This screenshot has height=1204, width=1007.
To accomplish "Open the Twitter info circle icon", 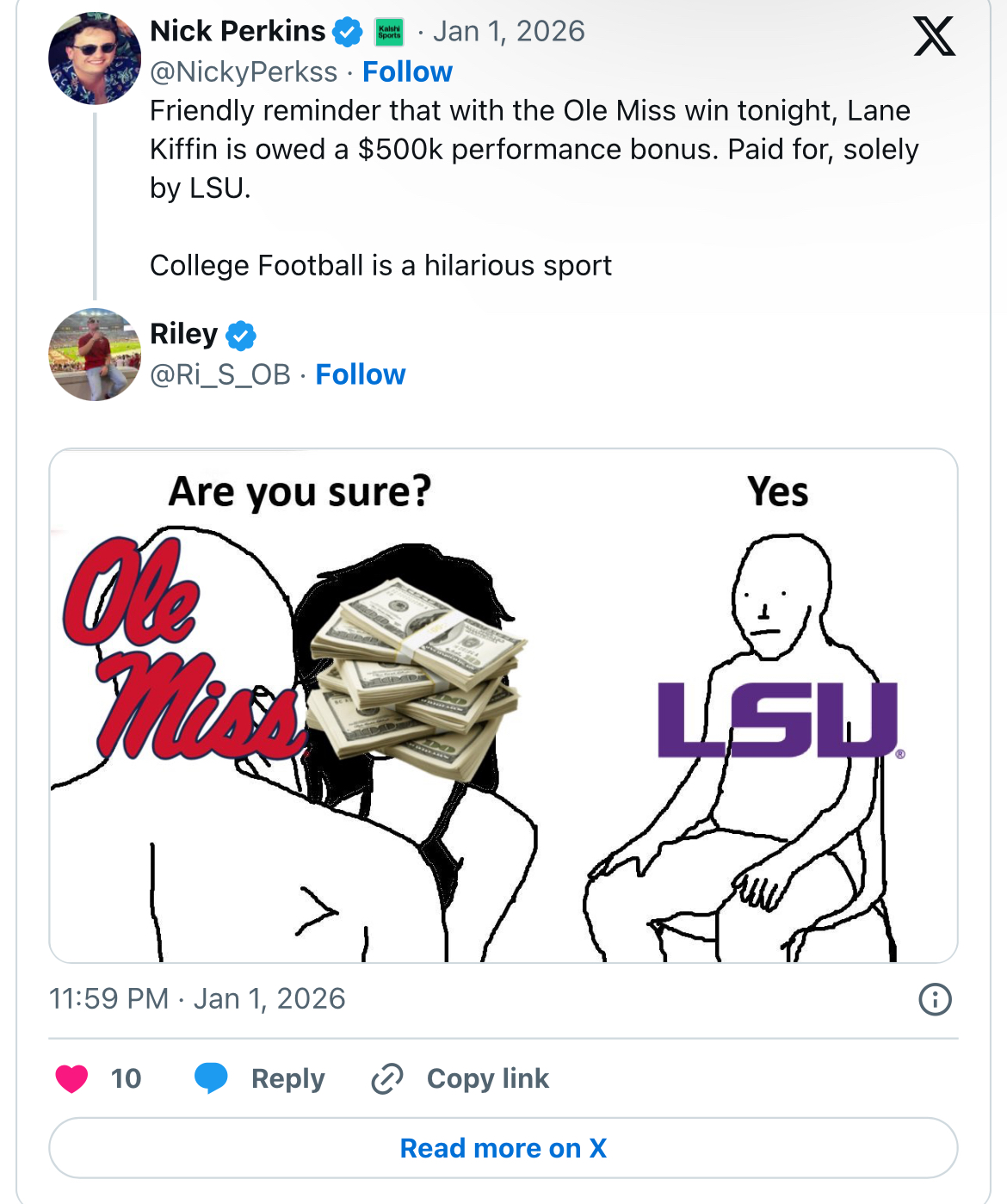I will [x=935, y=999].
